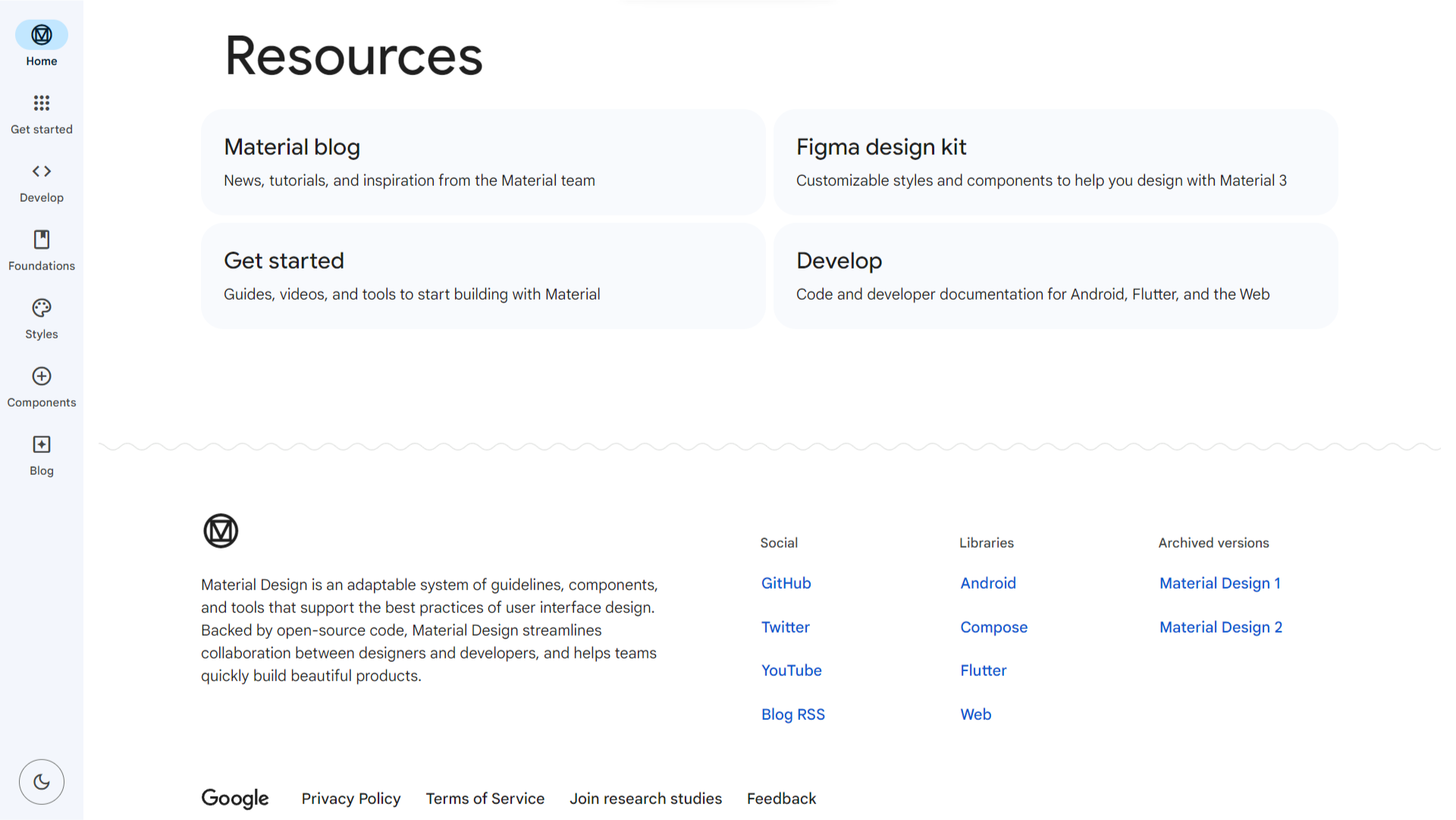Click the Archived versions heading
This screenshot has width=1456, height=820.
pos(1213,543)
